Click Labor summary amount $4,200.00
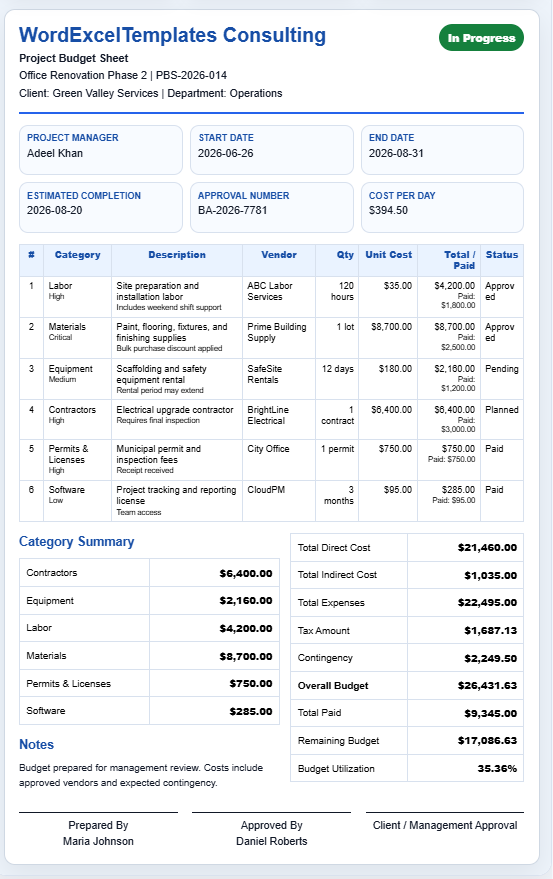Image resolution: width=553 pixels, height=879 pixels. point(246,628)
